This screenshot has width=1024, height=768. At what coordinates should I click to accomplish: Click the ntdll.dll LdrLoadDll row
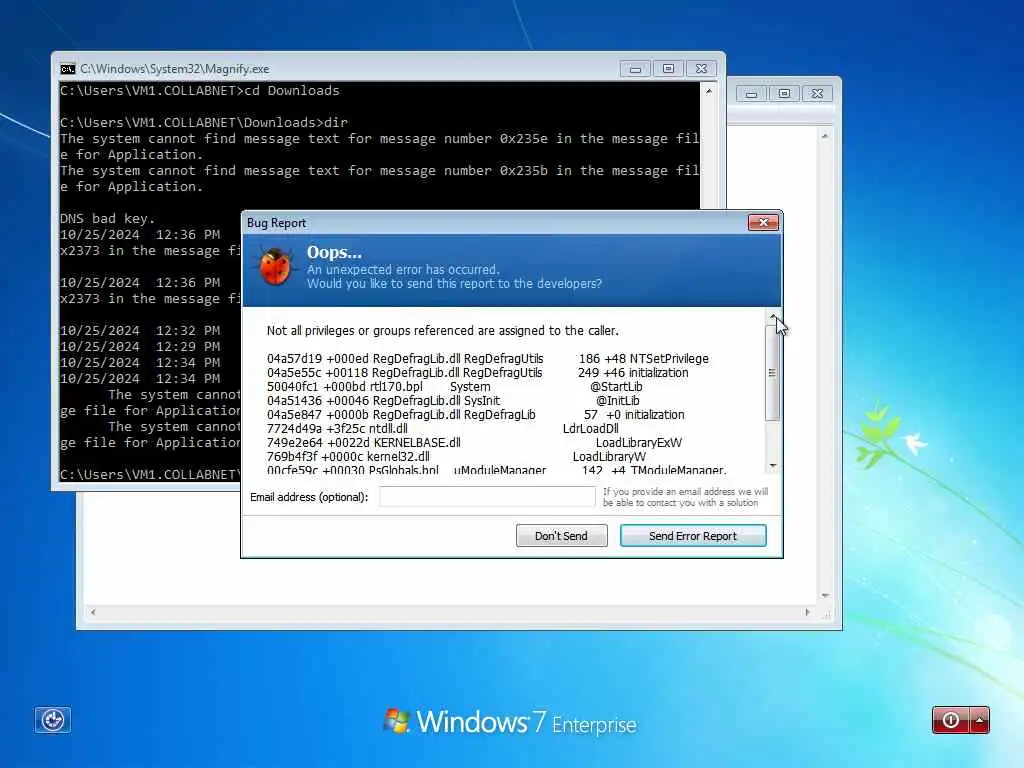[443, 428]
